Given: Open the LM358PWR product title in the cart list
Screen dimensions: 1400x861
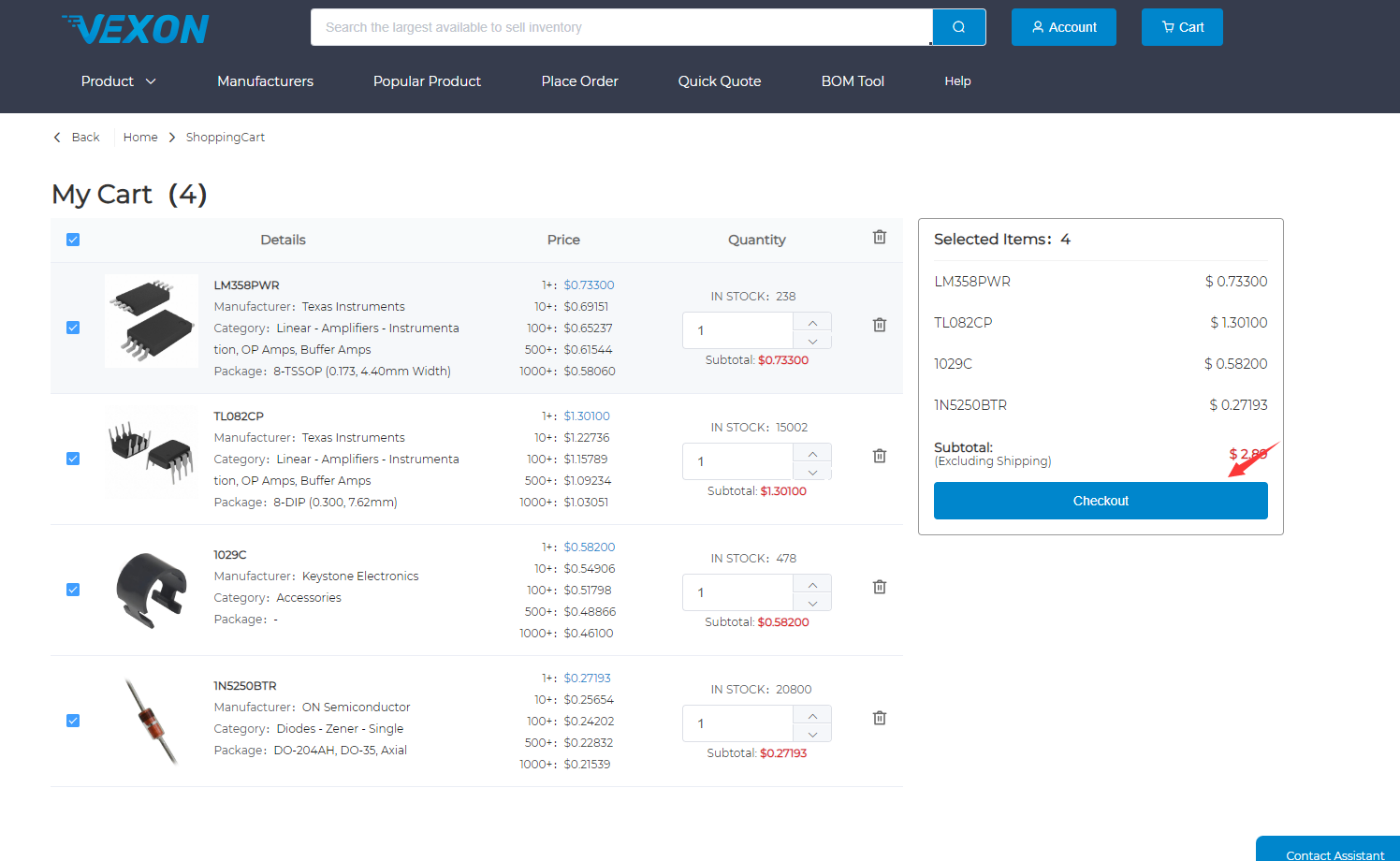Looking at the screenshot, I should (246, 285).
